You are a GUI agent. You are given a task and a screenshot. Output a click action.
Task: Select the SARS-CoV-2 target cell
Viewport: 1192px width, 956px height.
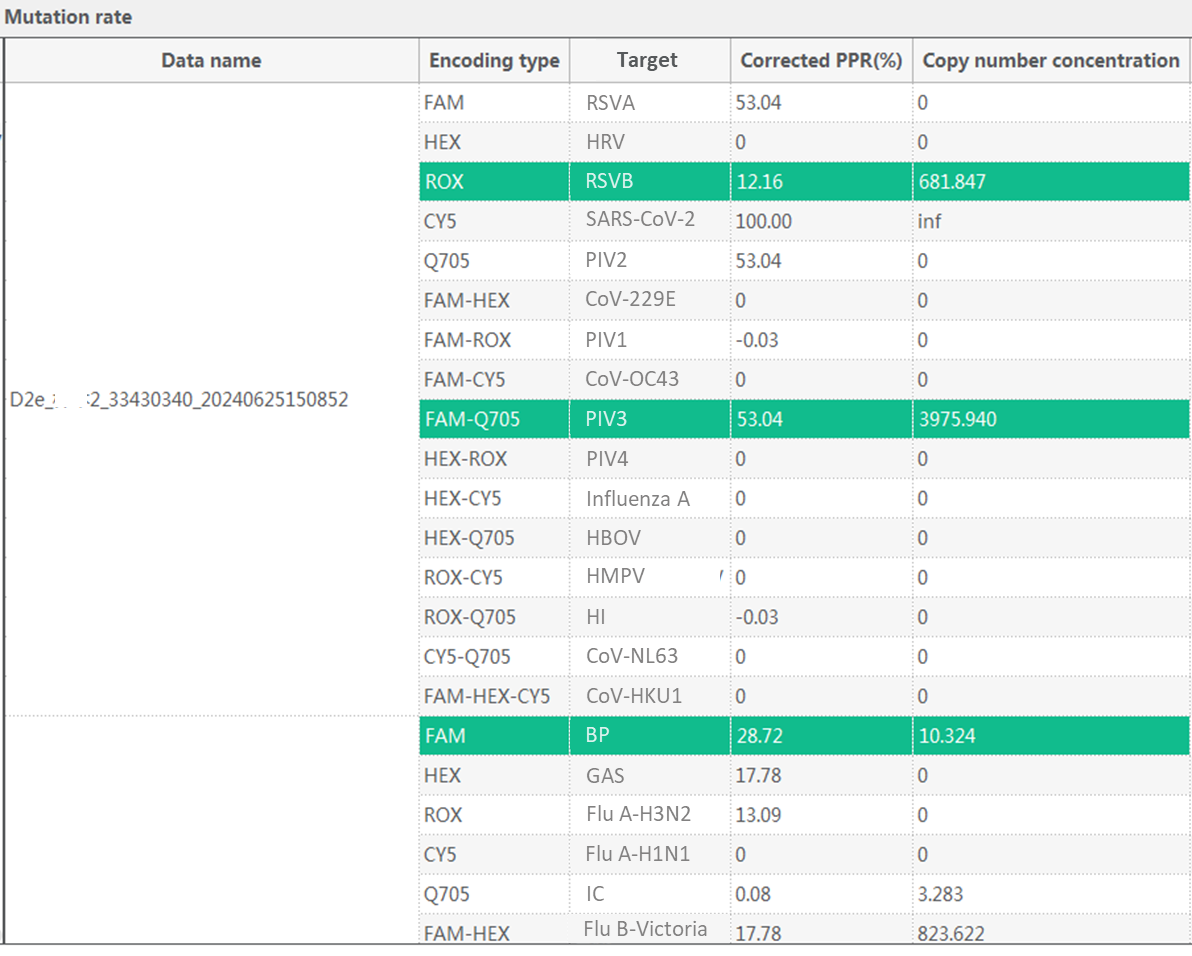[640, 219]
